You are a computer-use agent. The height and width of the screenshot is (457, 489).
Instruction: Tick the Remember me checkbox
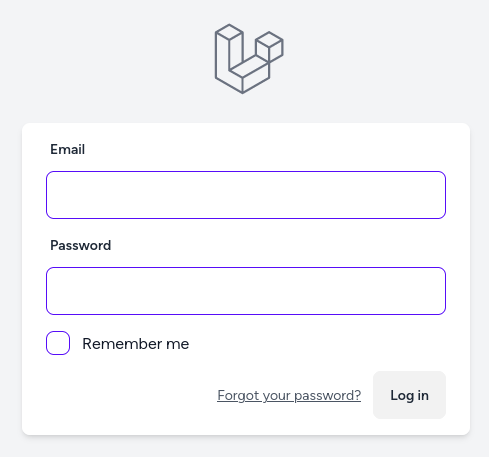[x=58, y=343]
